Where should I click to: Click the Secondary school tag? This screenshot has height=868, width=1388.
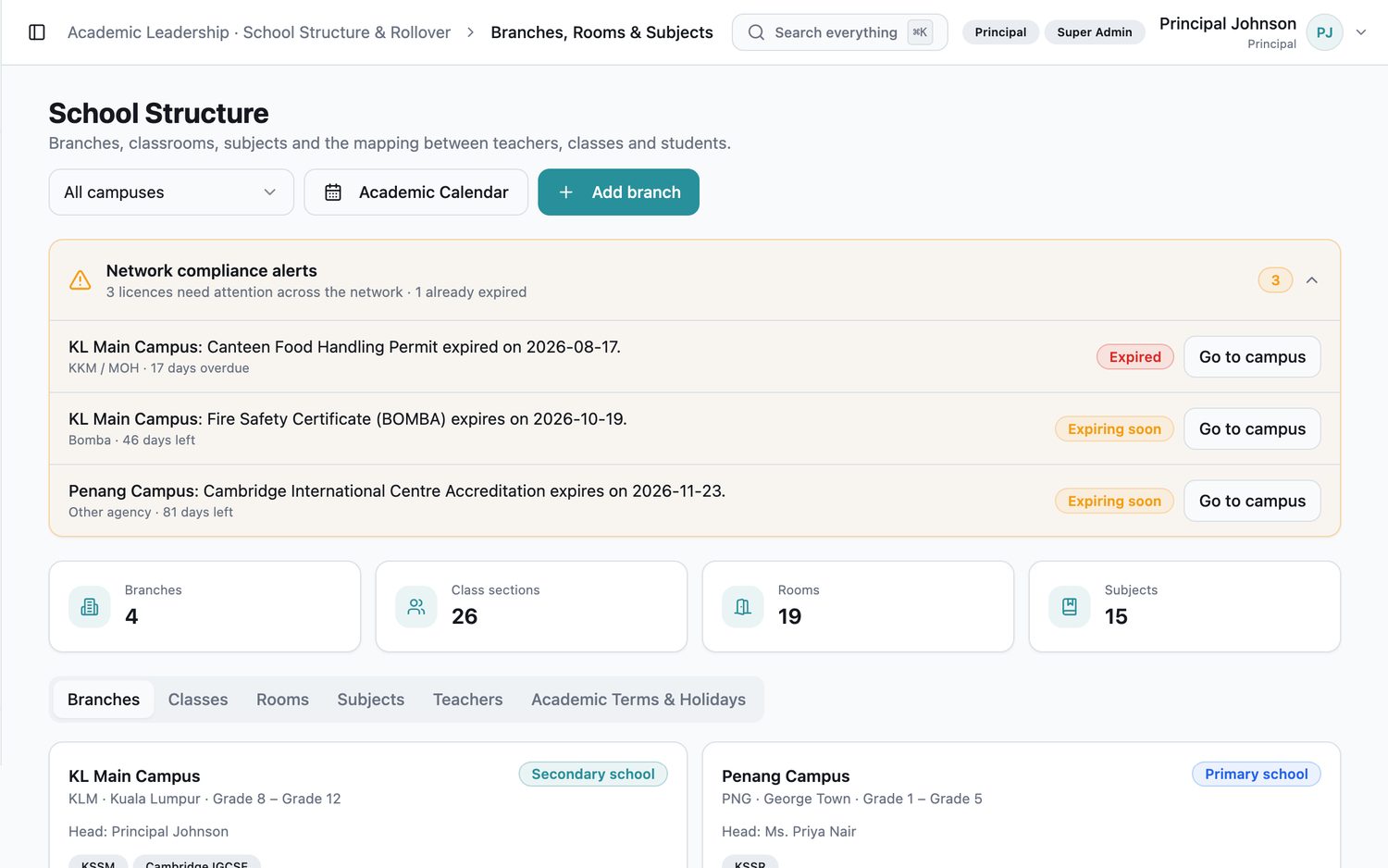(x=593, y=775)
